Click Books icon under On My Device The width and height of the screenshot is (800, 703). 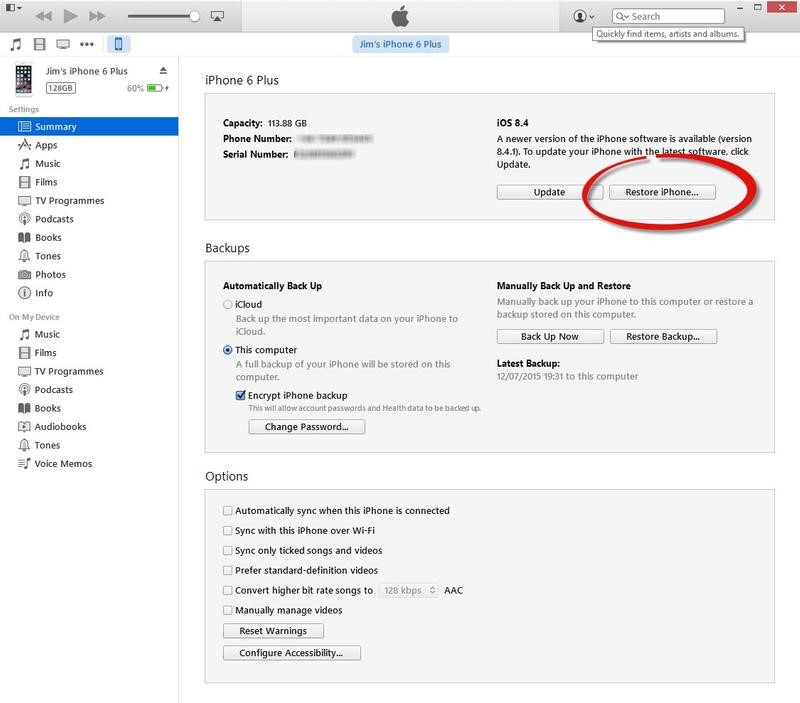tap(24, 408)
